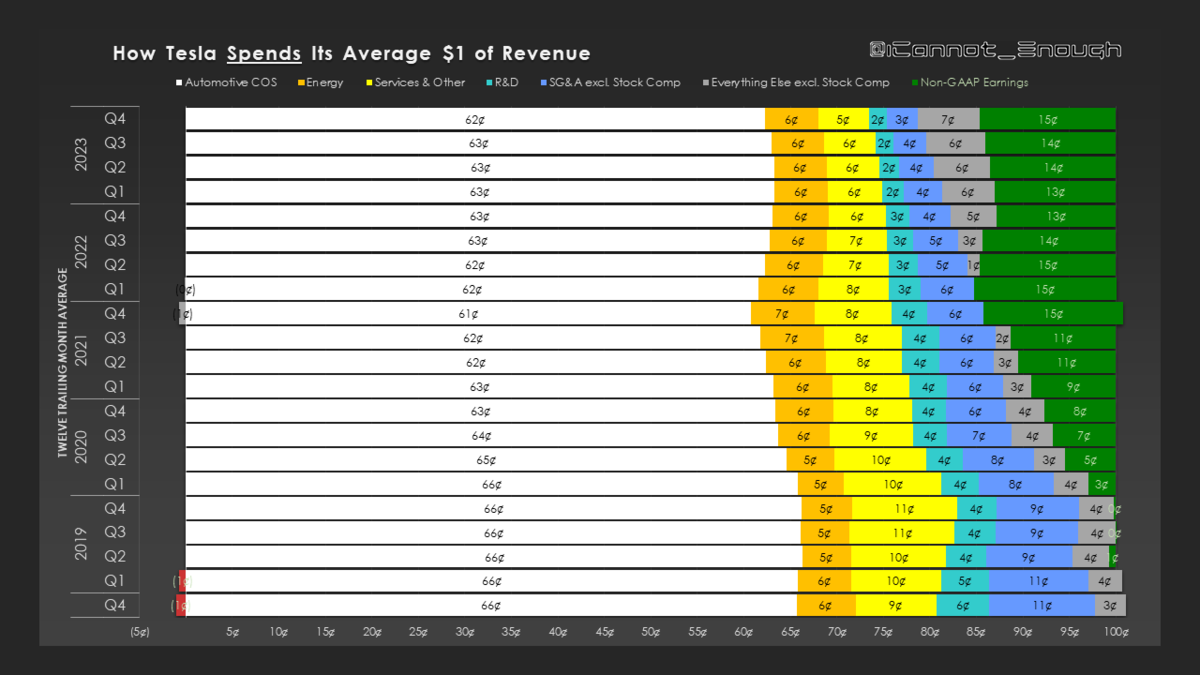The width and height of the screenshot is (1200, 675).
Task: Click the 2020 Q3 yellow 9¢ services segment
Action: tap(871, 436)
